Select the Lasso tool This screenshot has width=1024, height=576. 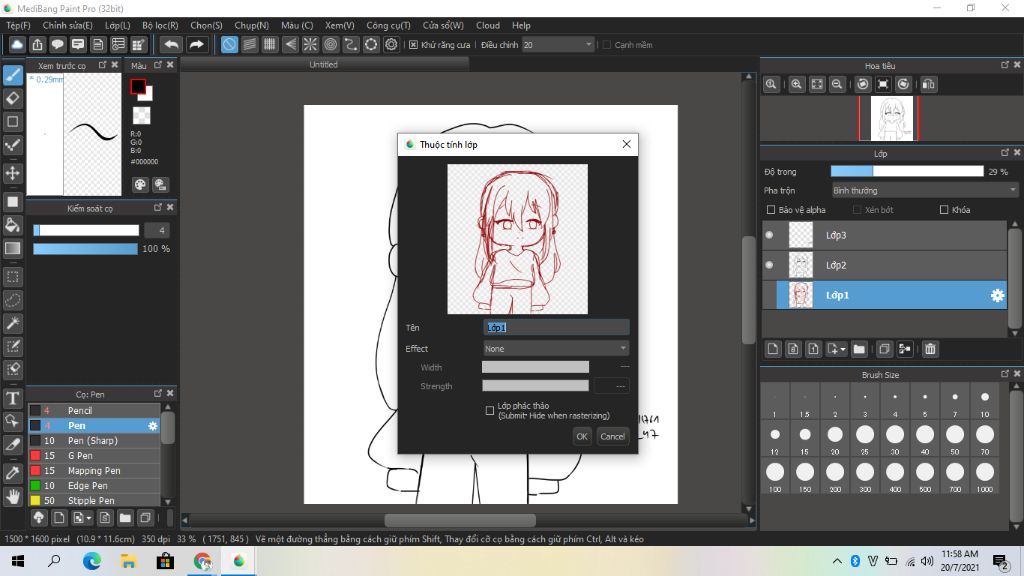click(x=12, y=300)
